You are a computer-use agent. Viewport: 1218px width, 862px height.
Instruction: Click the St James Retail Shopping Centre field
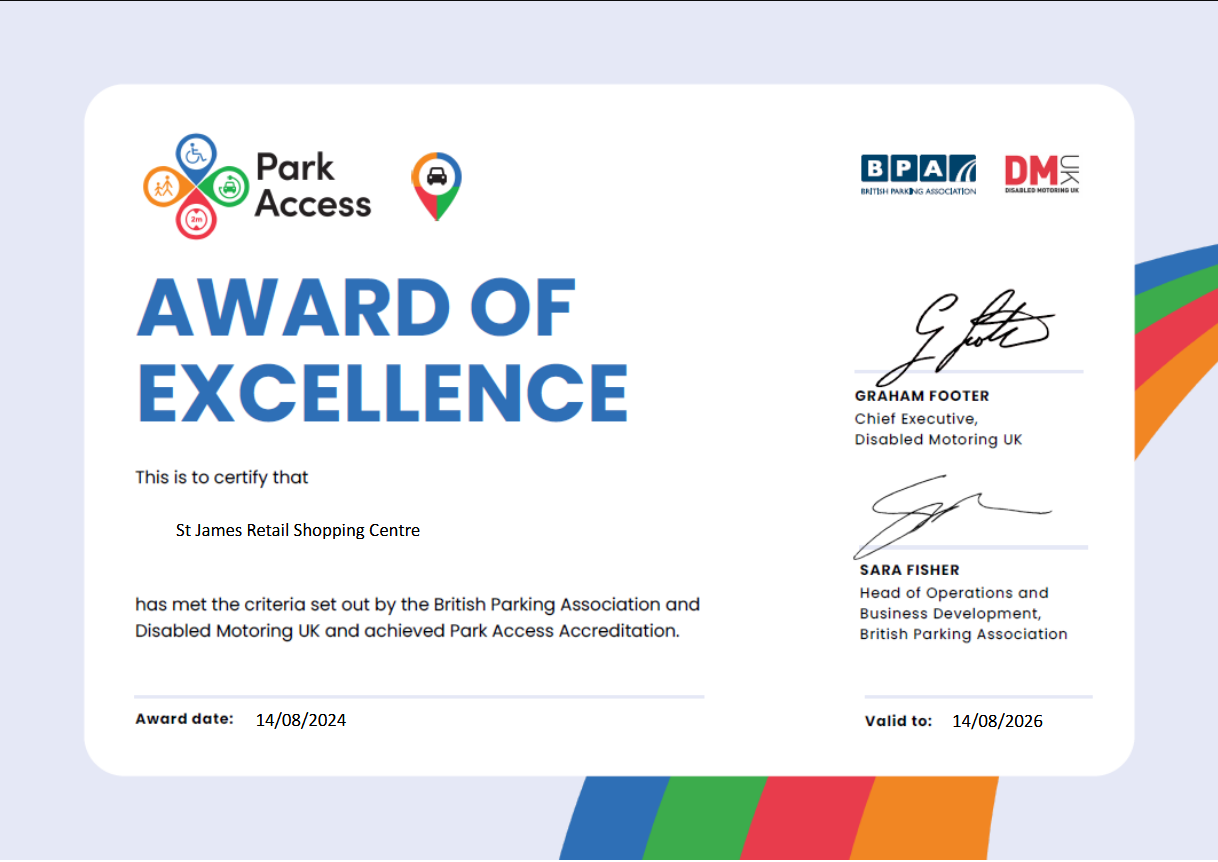pyautogui.click(x=298, y=531)
